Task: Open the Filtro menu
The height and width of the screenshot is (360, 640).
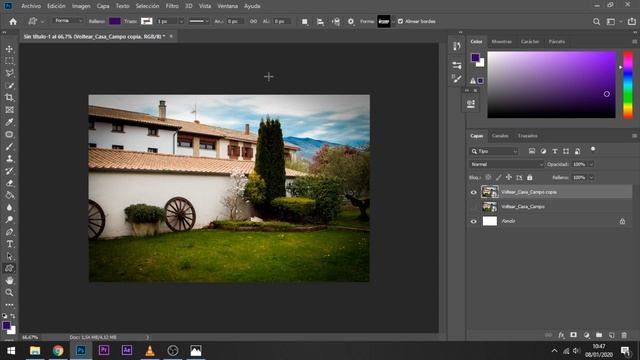Action: [x=172, y=6]
